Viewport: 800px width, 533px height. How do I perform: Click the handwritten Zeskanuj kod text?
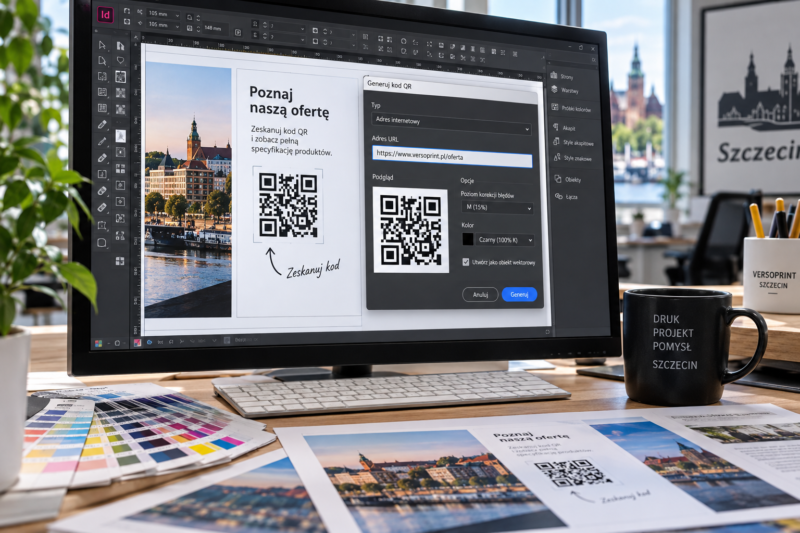(x=313, y=268)
